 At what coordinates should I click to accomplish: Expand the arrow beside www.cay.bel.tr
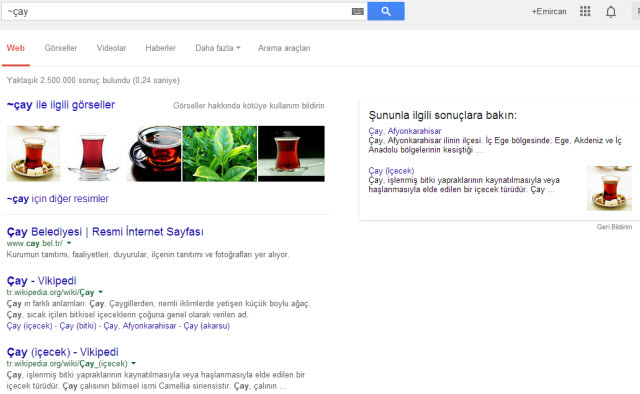tap(69, 243)
